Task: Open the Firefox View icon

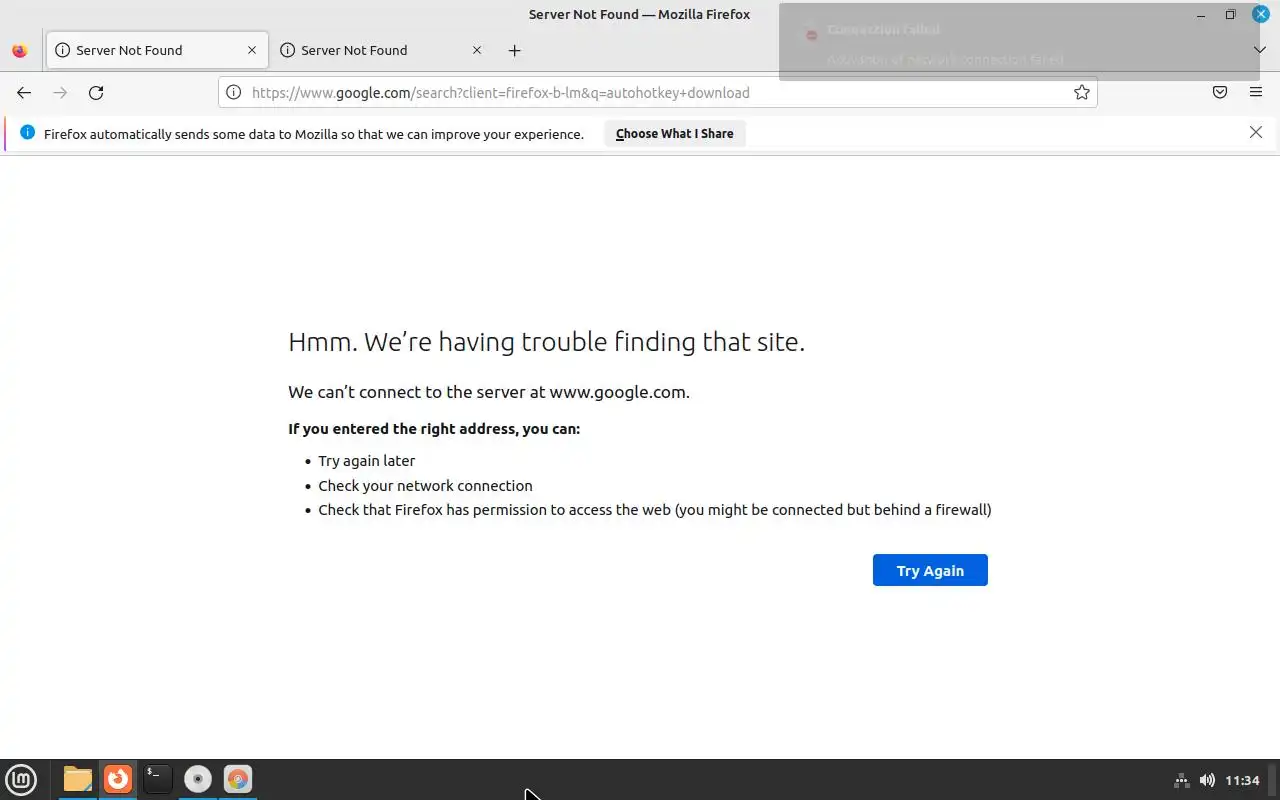Action: (x=20, y=50)
